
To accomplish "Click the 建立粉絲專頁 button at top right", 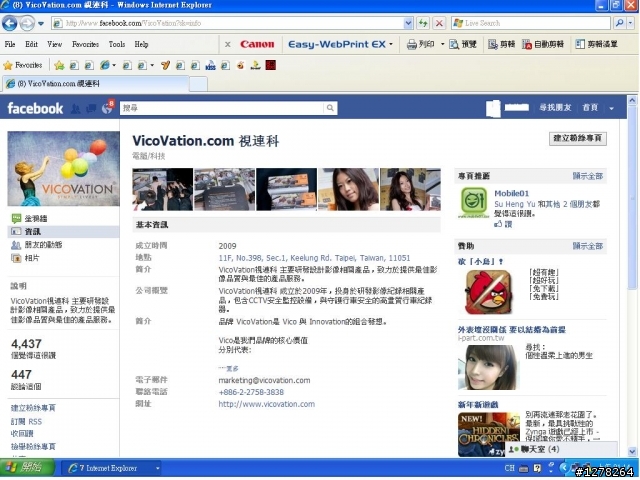I will click(578, 138).
